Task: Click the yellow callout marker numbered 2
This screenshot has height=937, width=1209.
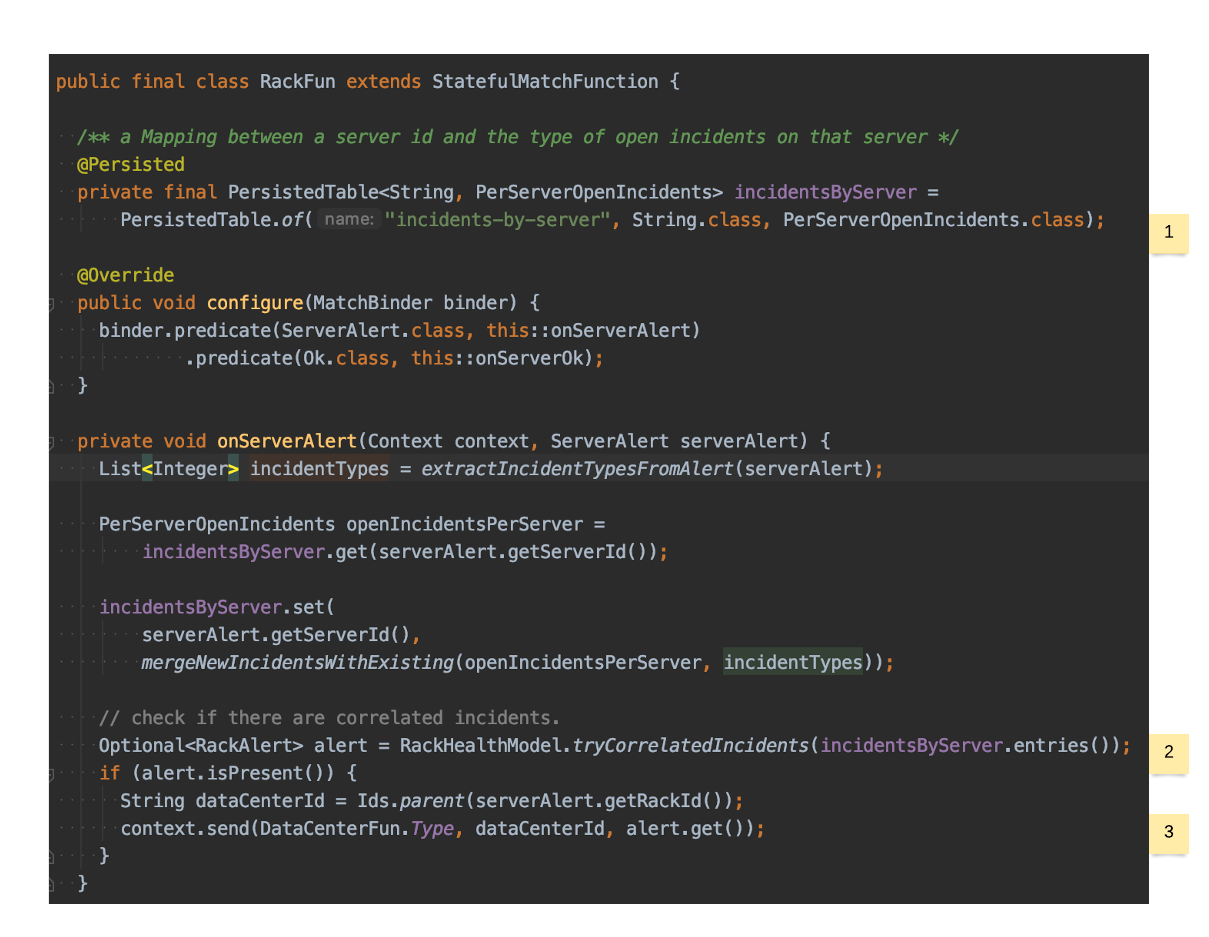Action: pyautogui.click(x=1168, y=754)
